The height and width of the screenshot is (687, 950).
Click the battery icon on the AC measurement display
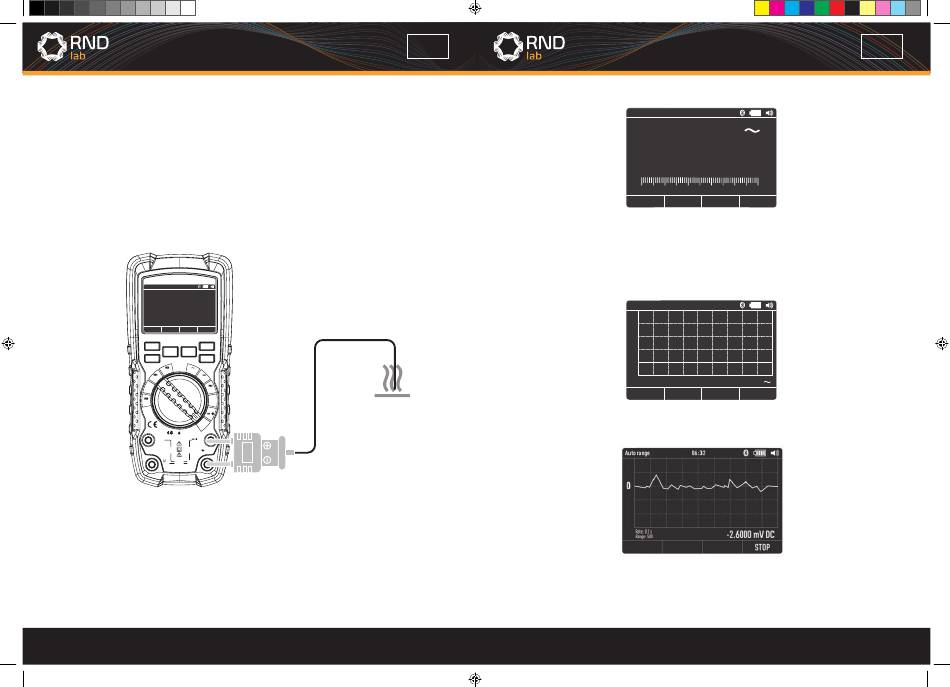[755, 113]
